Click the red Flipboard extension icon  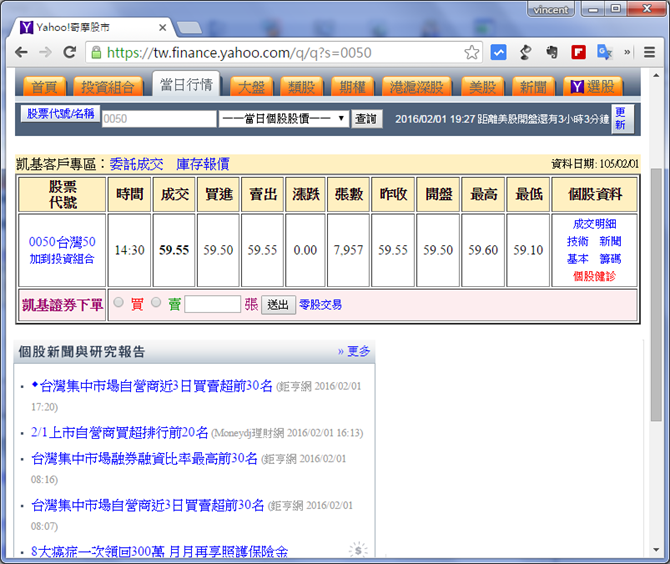[x=579, y=53]
